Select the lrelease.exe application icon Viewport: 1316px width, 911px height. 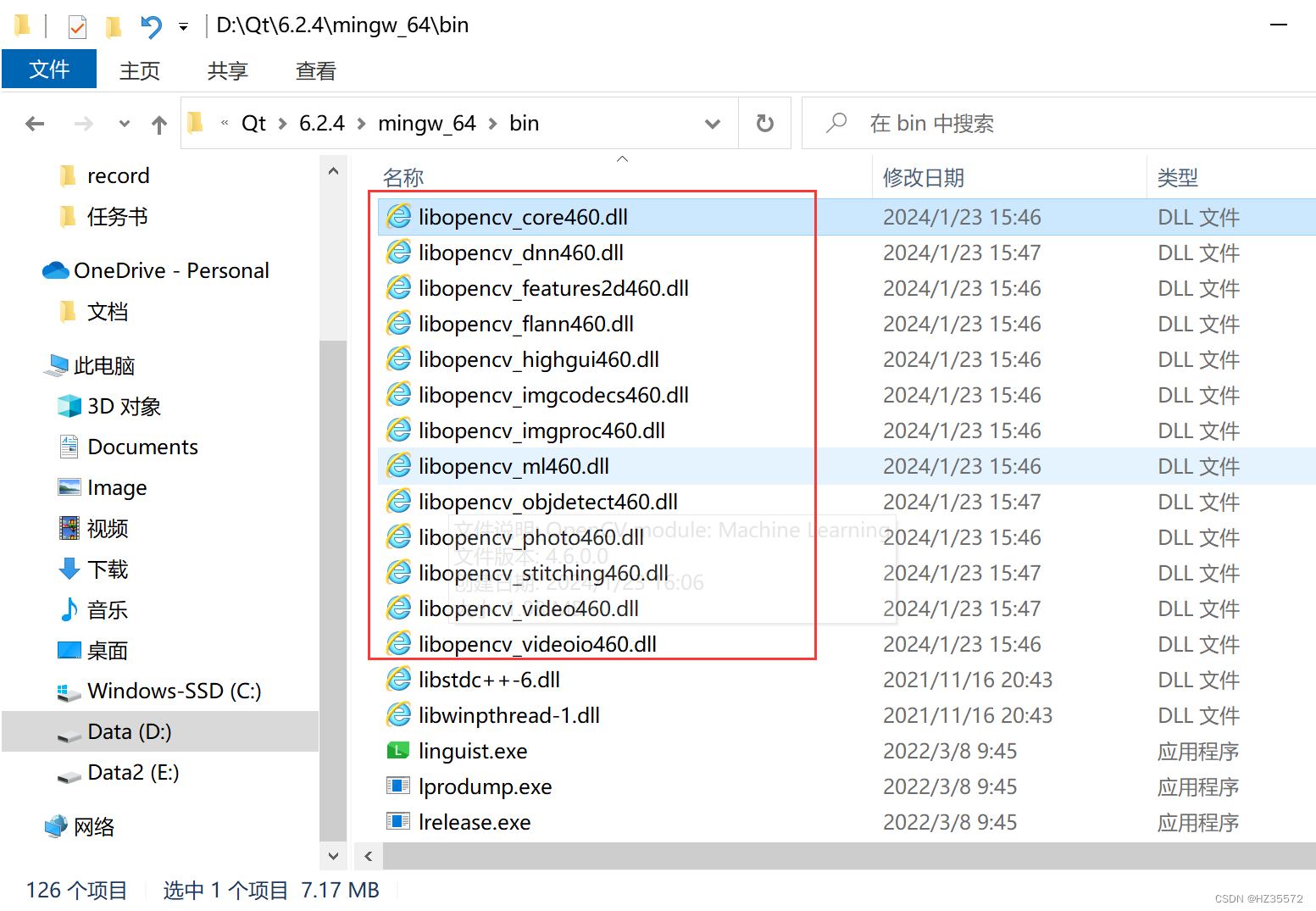(x=398, y=821)
